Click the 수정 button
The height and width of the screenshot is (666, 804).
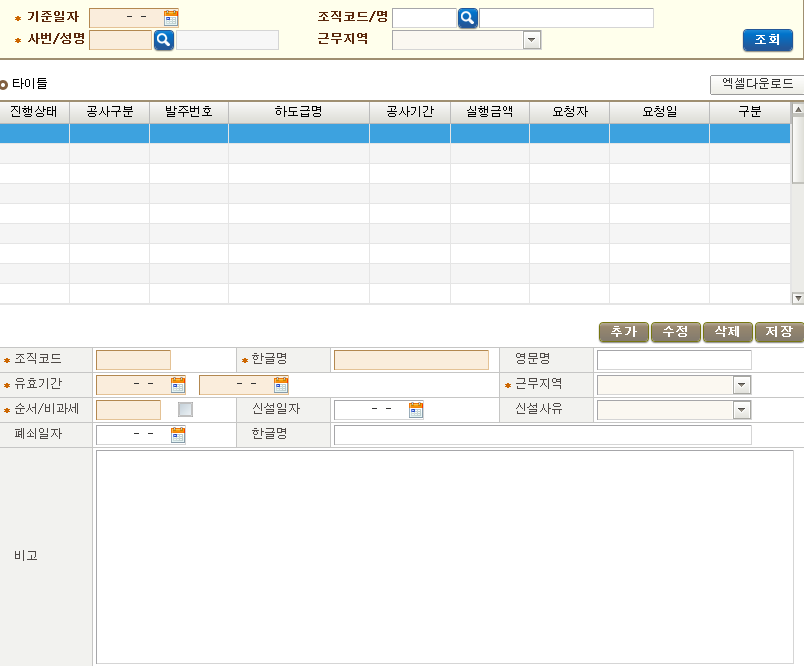(675, 332)
